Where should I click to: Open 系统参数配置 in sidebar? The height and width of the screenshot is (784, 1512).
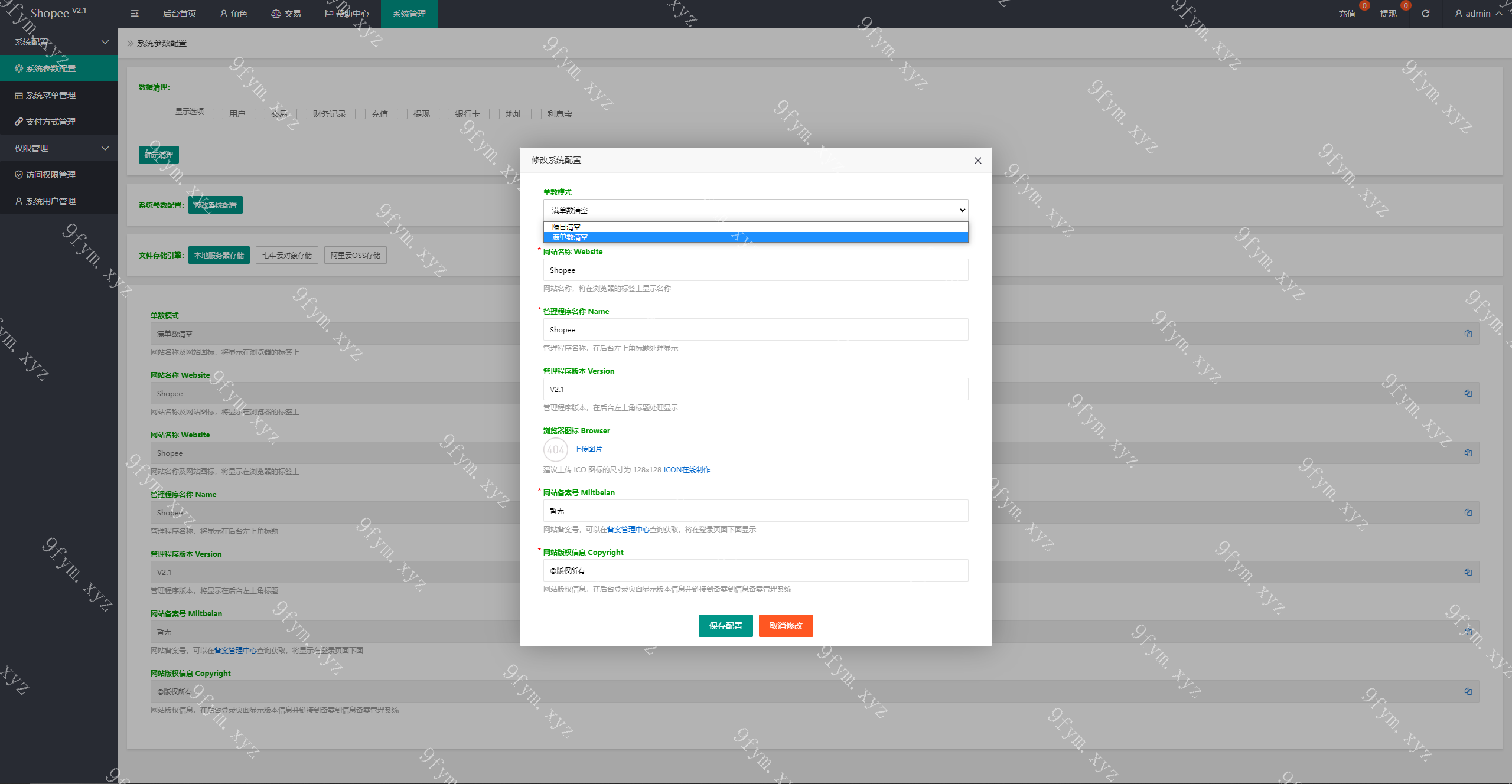(x=59, y=68)
